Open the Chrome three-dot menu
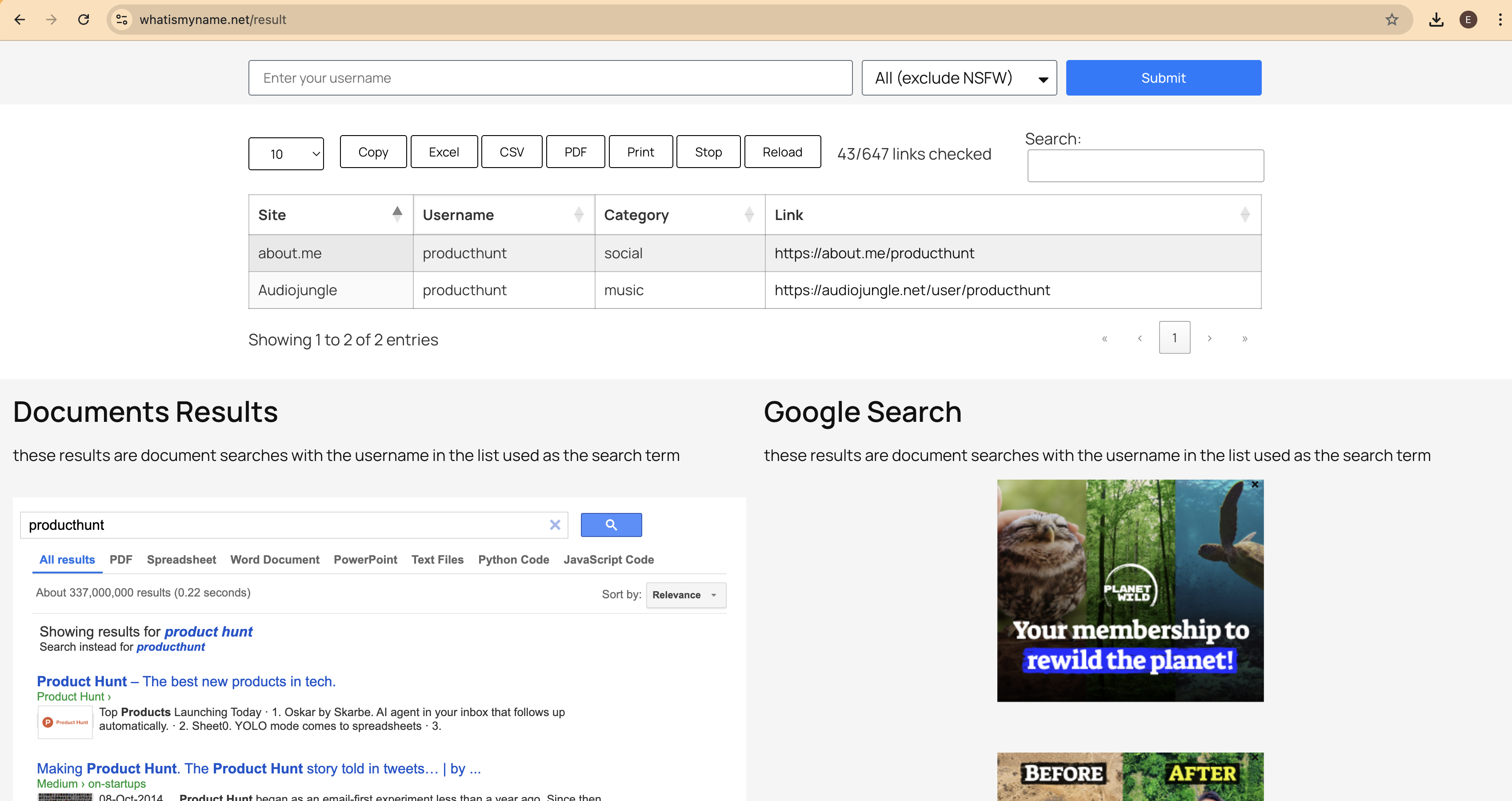 (1500, 20)
